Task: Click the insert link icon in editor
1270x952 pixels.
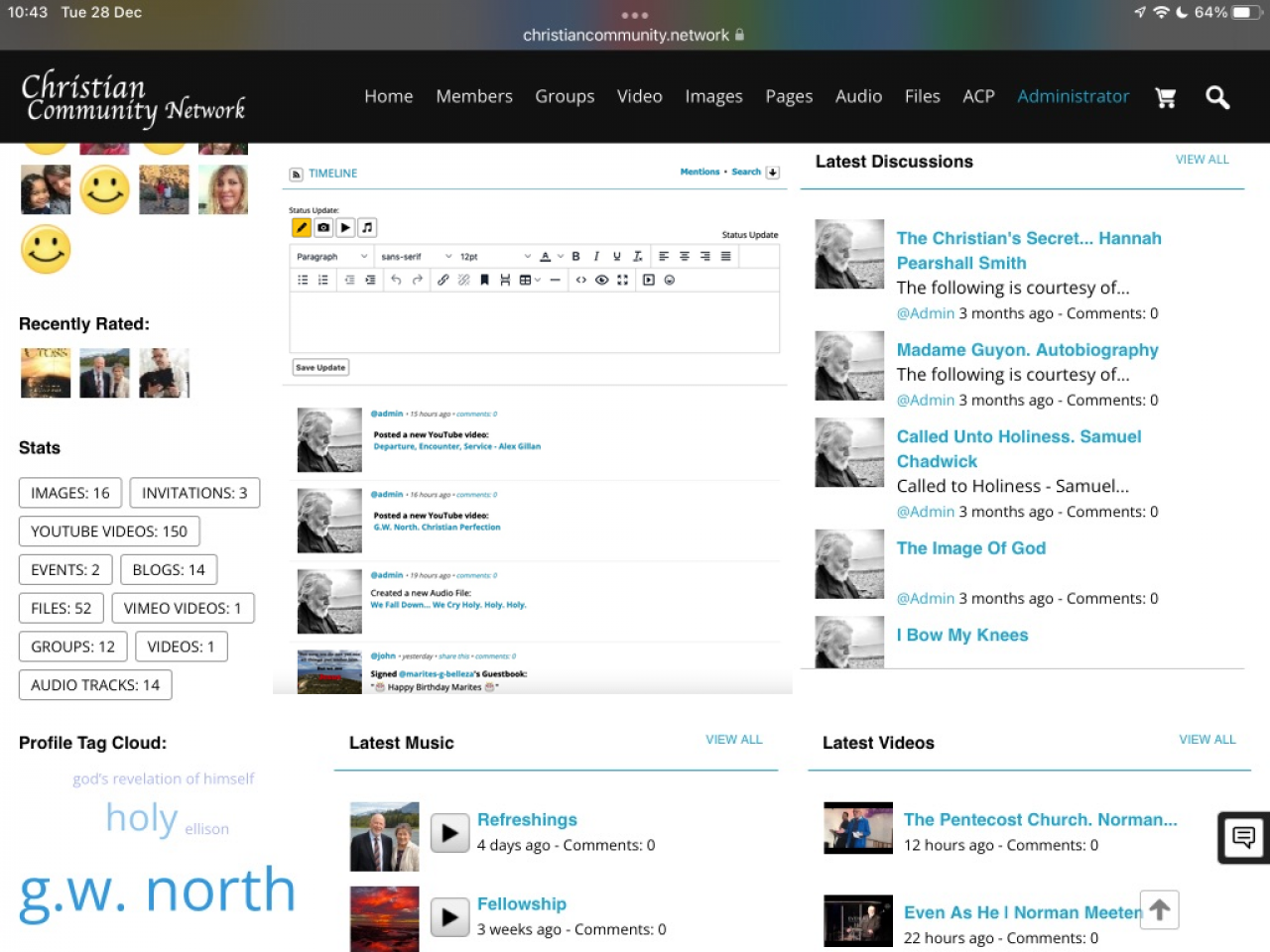Action: coord(443,281)
